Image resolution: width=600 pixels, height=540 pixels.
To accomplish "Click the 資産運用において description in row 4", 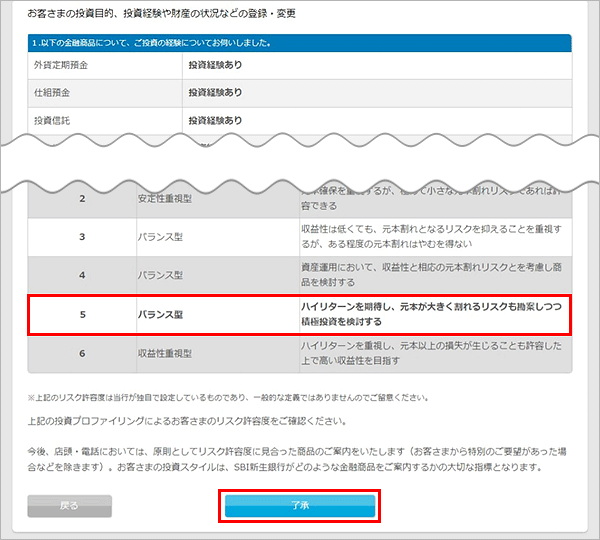I will coord(434,274).
